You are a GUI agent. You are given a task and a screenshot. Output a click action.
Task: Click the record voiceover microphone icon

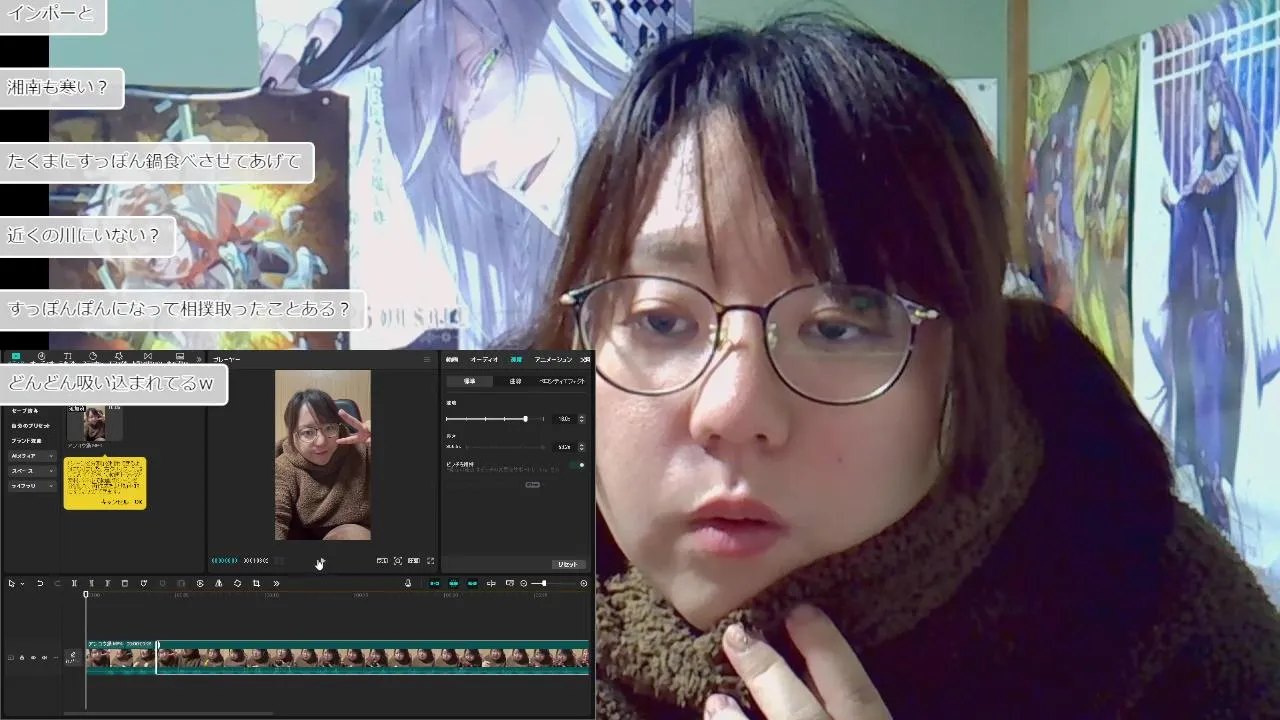408,583
